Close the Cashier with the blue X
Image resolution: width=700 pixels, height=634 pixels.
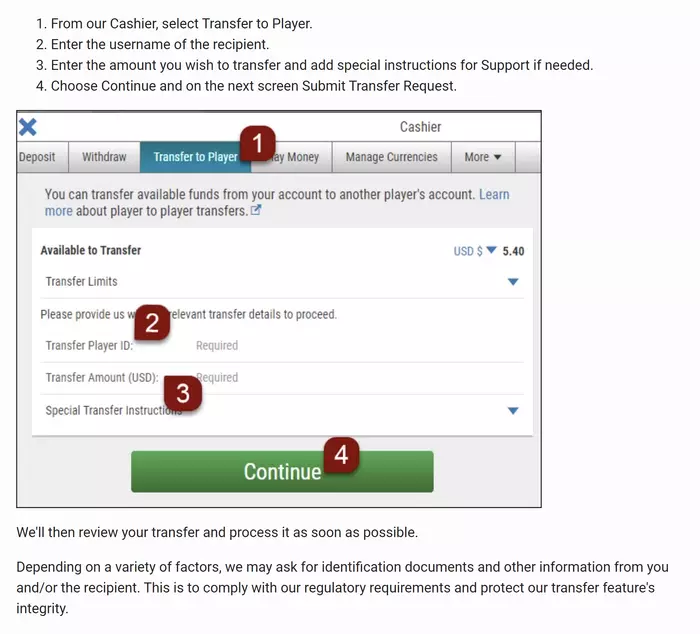28,127
